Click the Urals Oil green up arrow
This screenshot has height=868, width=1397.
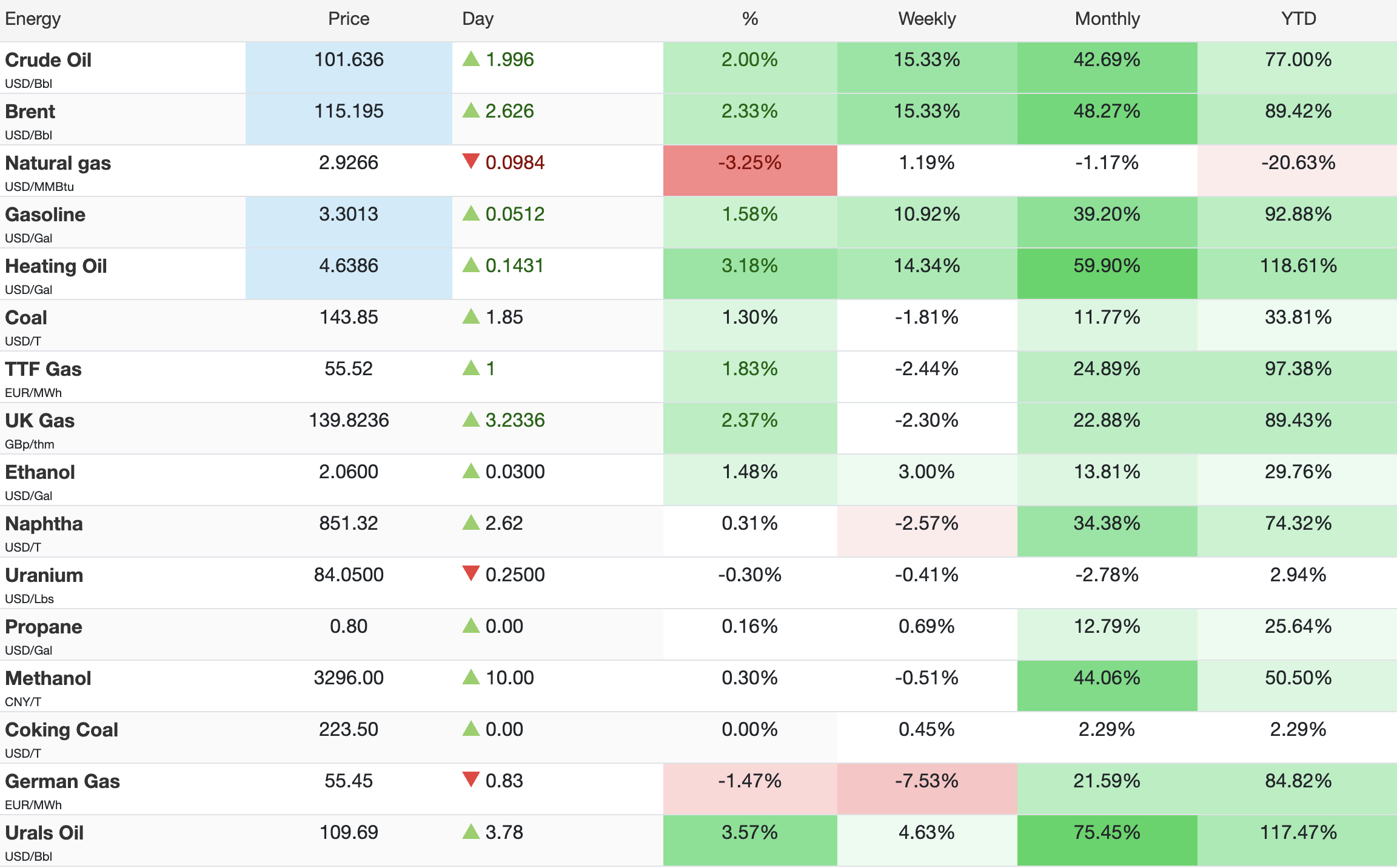pos(471,832)
